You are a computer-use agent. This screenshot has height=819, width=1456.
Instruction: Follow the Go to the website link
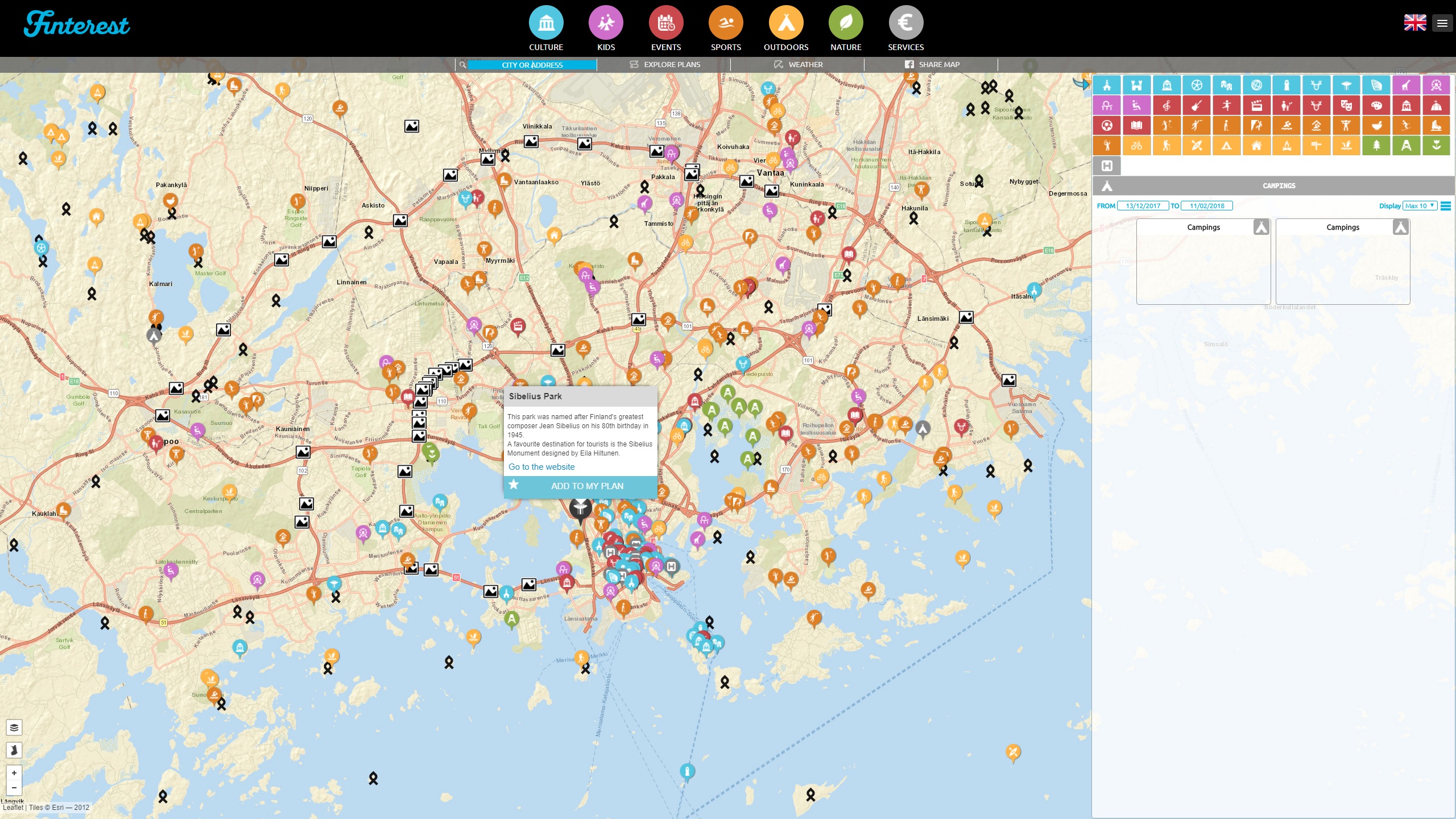pos(541,467)
